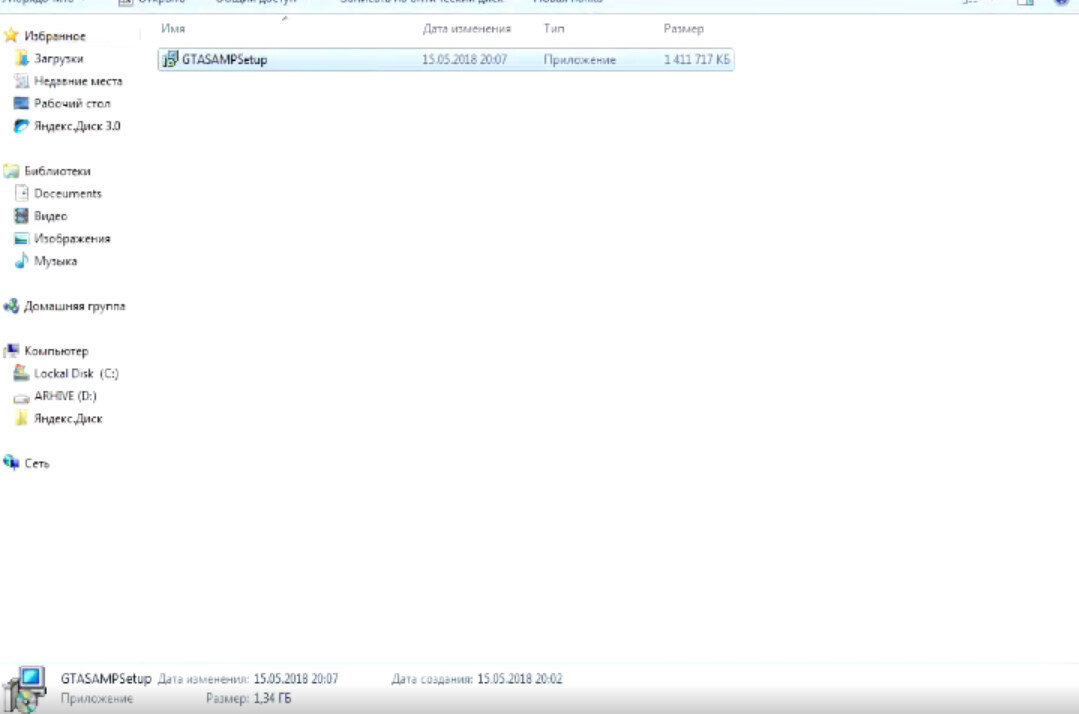Click the Приложение type cell in file row
This screenshot has width=1079, height=714.
coord(579,60)
